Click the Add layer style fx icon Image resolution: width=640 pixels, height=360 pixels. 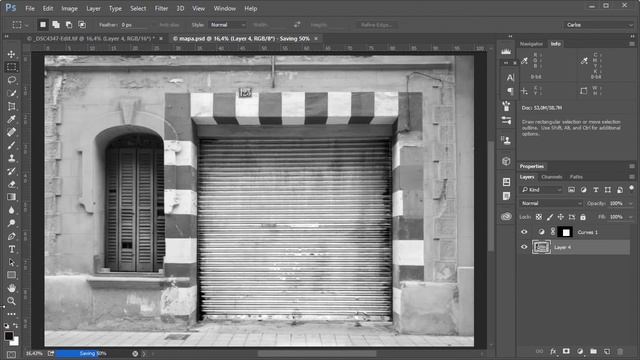(553, 351)
